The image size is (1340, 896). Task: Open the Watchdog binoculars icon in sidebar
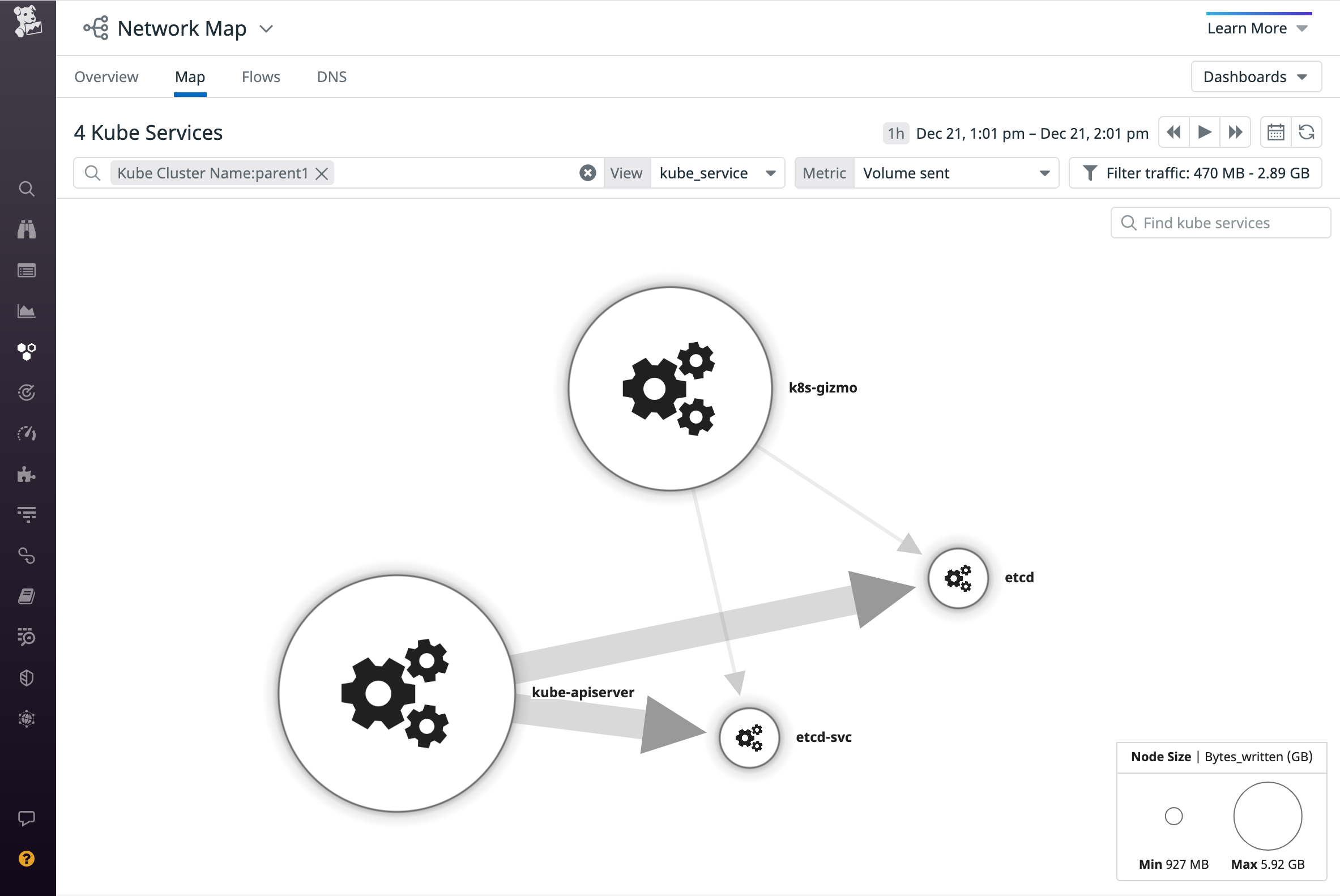click(x=27, y=229)
